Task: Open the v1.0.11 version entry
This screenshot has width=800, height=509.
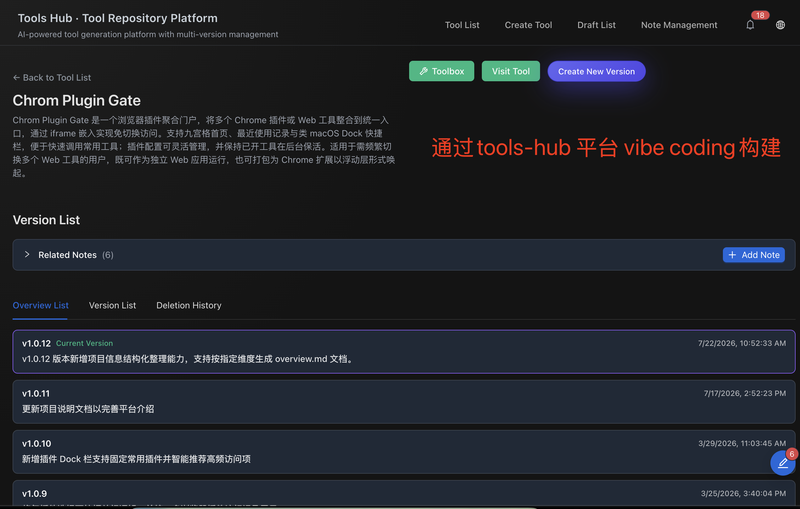Action: (x=404, y=402)
